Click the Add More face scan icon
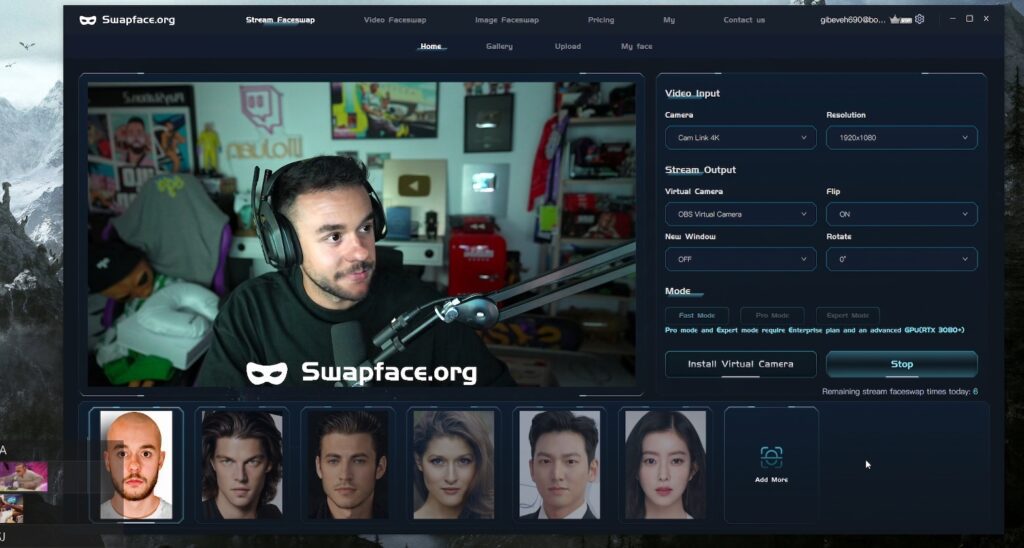Screen dimensions: 1024x548 (x=771, y=457)
